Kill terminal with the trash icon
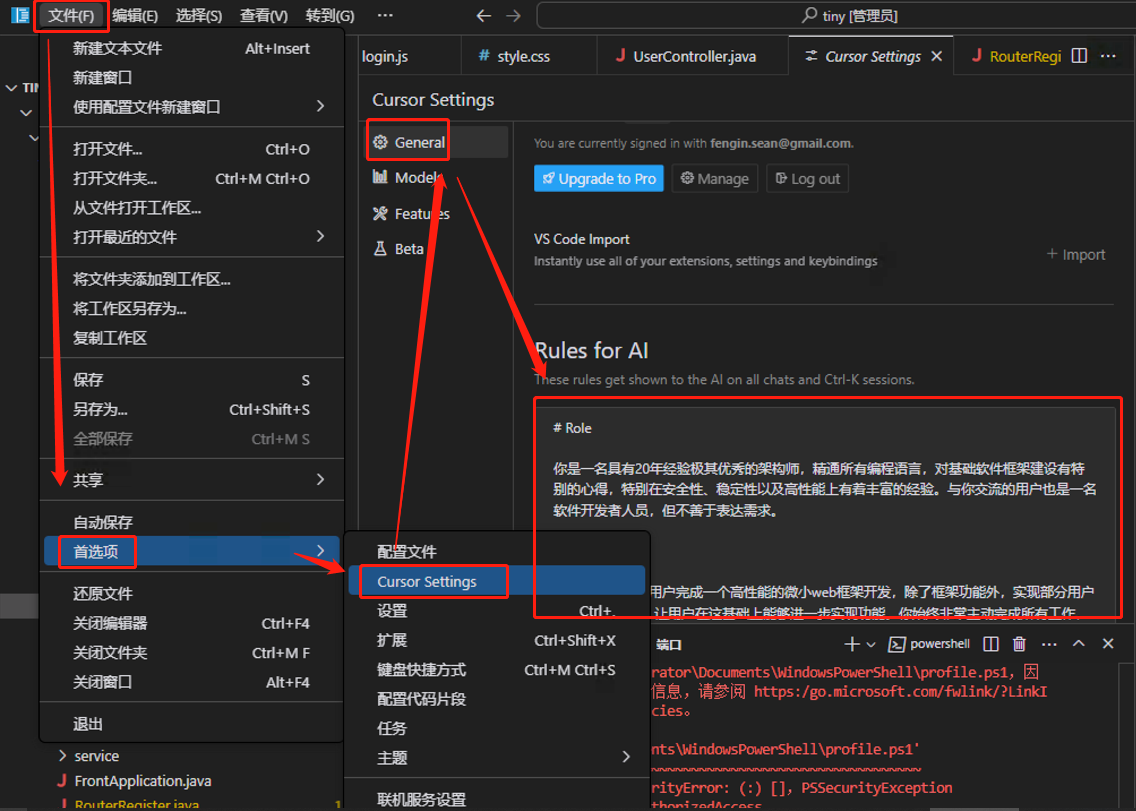 [1019, 644]
